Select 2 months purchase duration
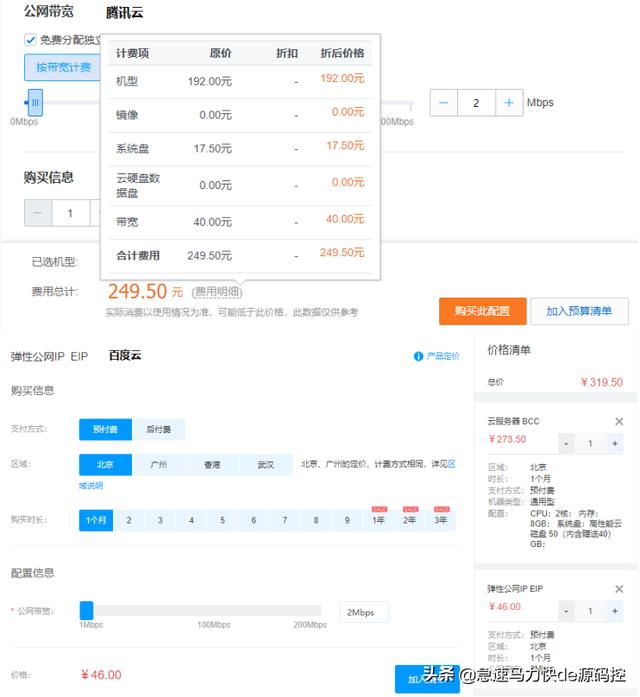Image resolution: width=640 pixels, height=697 pixels. click(129, 520)
